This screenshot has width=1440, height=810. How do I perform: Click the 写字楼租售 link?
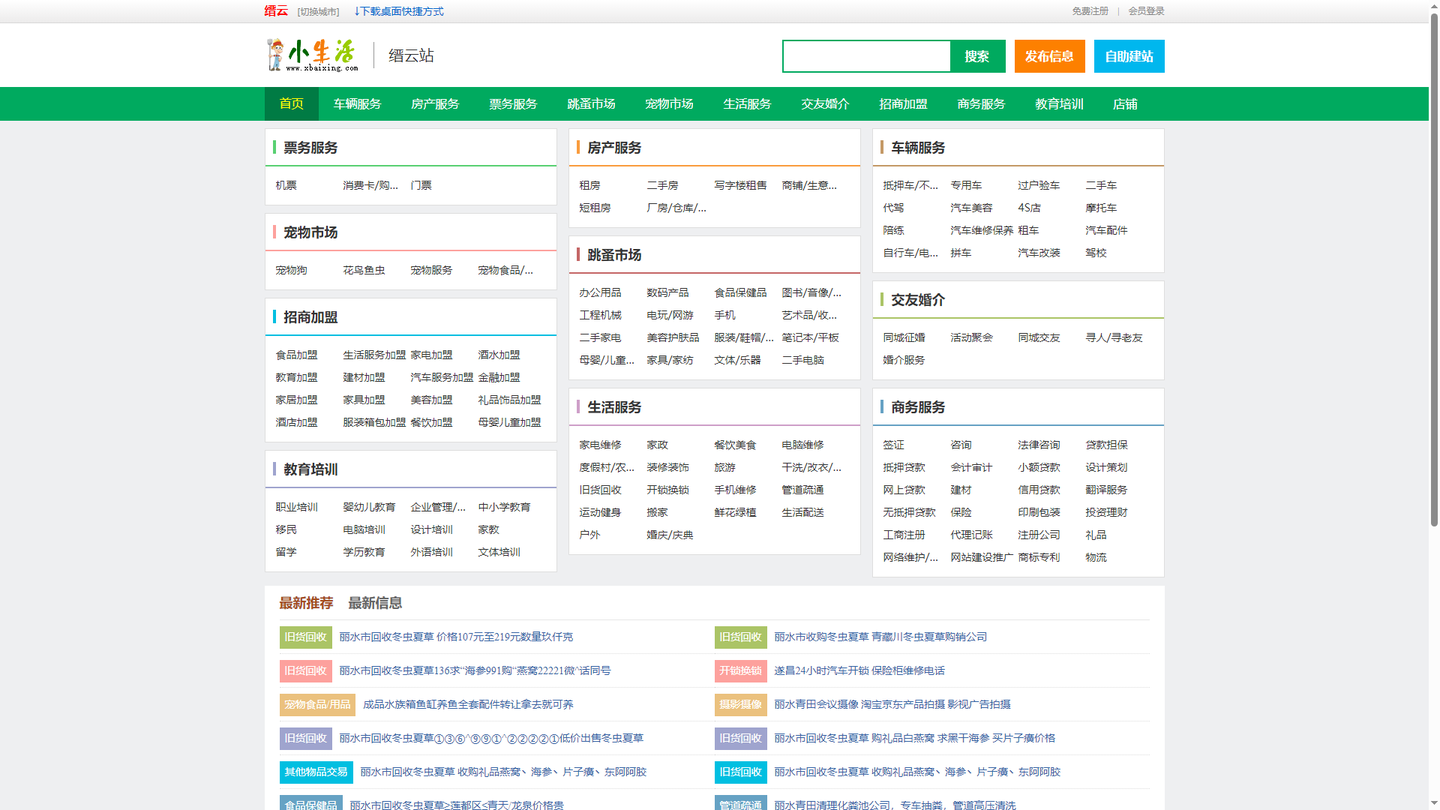[741, 185]
